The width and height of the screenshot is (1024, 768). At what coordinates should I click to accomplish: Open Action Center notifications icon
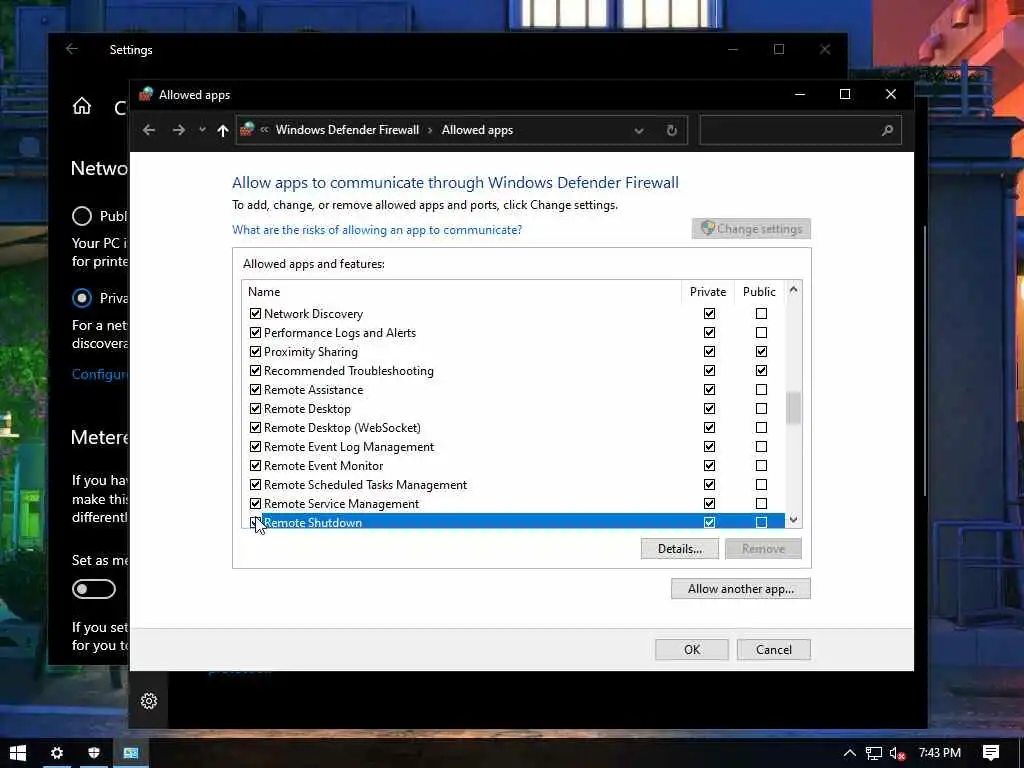[x=991, y=753]
